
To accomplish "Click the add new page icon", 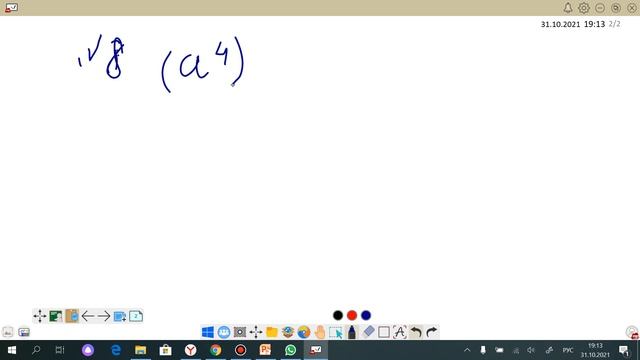I will tap(120, 316).
